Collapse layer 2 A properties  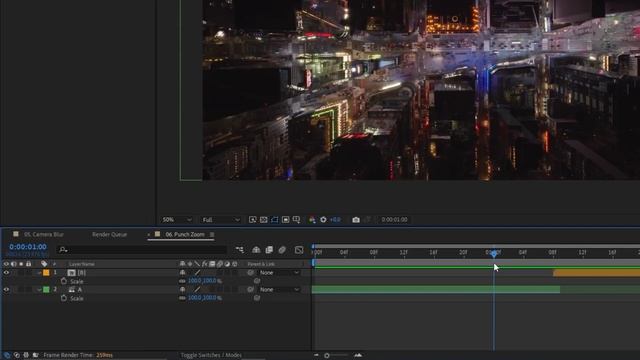39,289
